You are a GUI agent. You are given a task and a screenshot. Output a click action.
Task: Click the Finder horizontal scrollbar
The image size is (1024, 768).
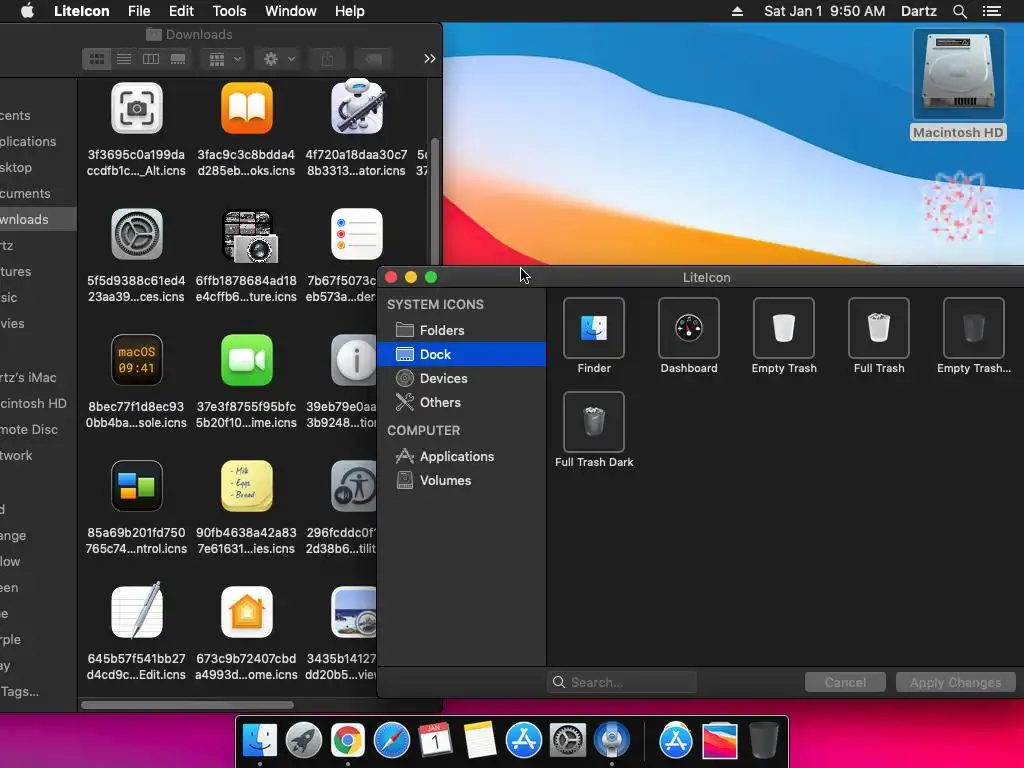tap(187, 705)
